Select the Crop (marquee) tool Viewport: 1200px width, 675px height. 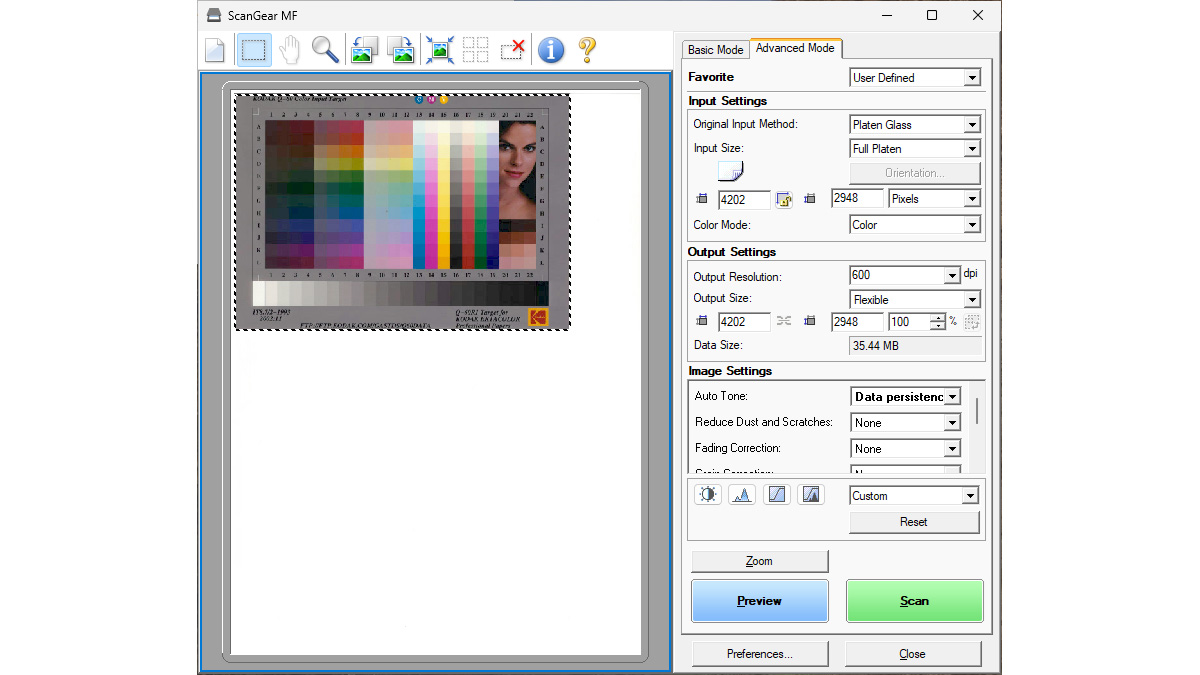tap(253, 48)
